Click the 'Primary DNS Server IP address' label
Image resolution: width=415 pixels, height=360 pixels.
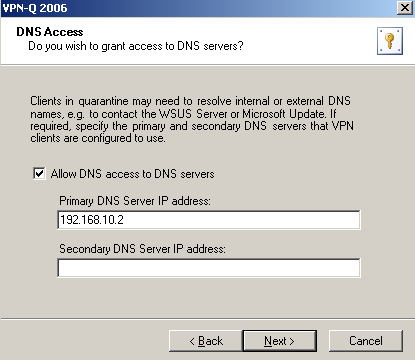[x=135, y=201]
